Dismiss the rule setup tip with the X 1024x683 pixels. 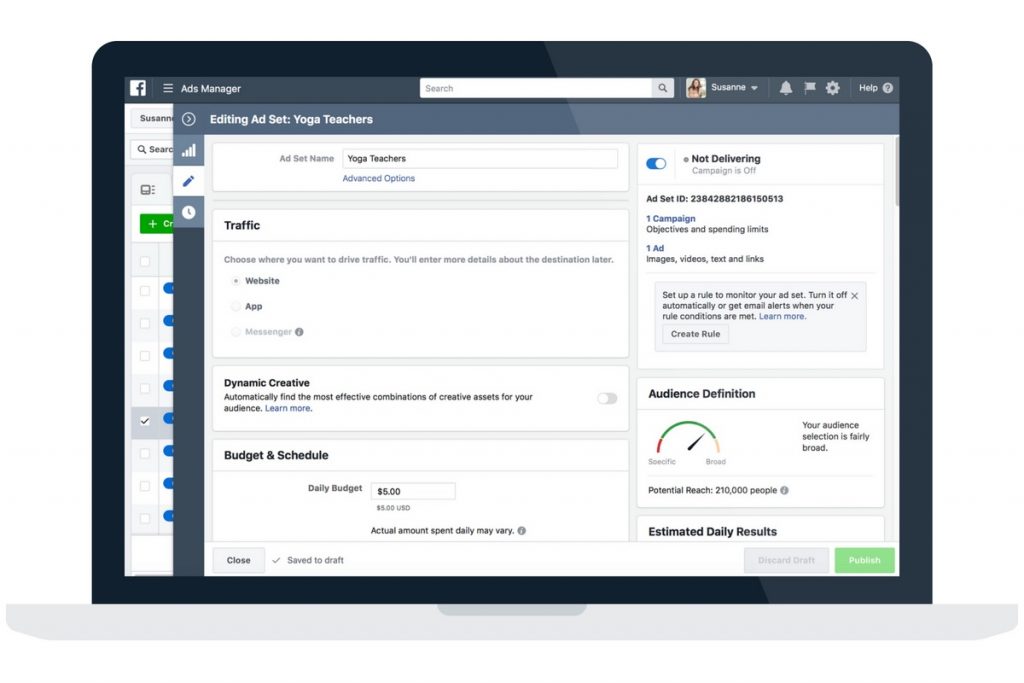pyautogui.click(x=855, y=296)
